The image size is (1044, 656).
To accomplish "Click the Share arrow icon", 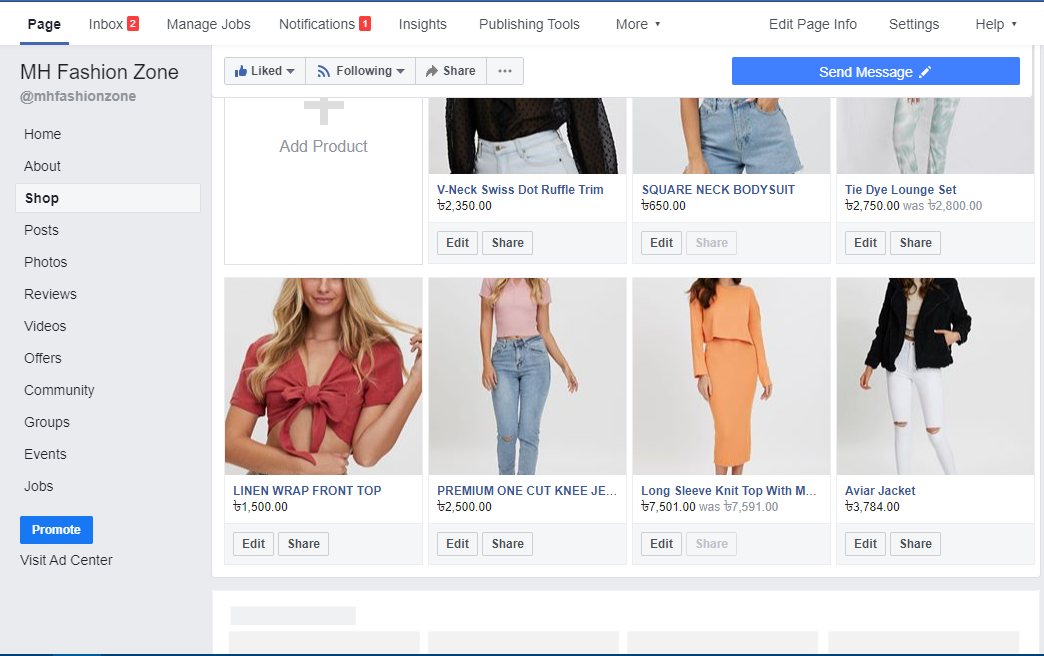I will pos(434,71).
